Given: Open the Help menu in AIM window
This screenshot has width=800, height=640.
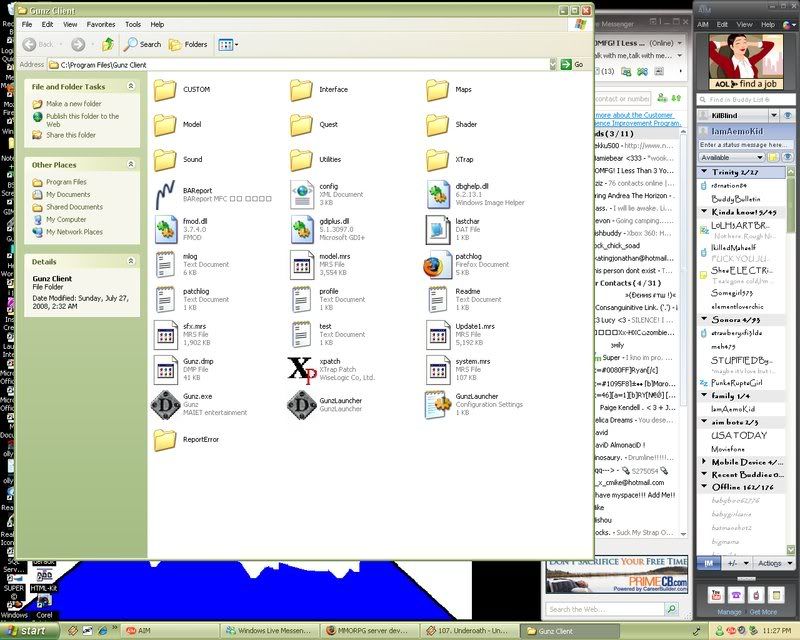Looking at the screenshot, I should 768,24.
